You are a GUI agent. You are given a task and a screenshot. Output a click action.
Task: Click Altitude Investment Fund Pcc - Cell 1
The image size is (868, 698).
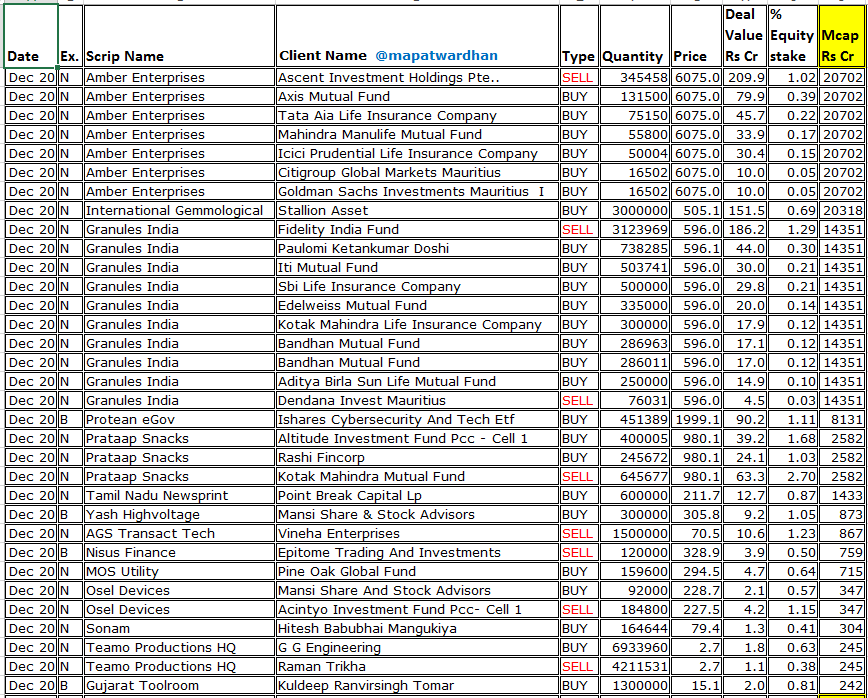417,438
